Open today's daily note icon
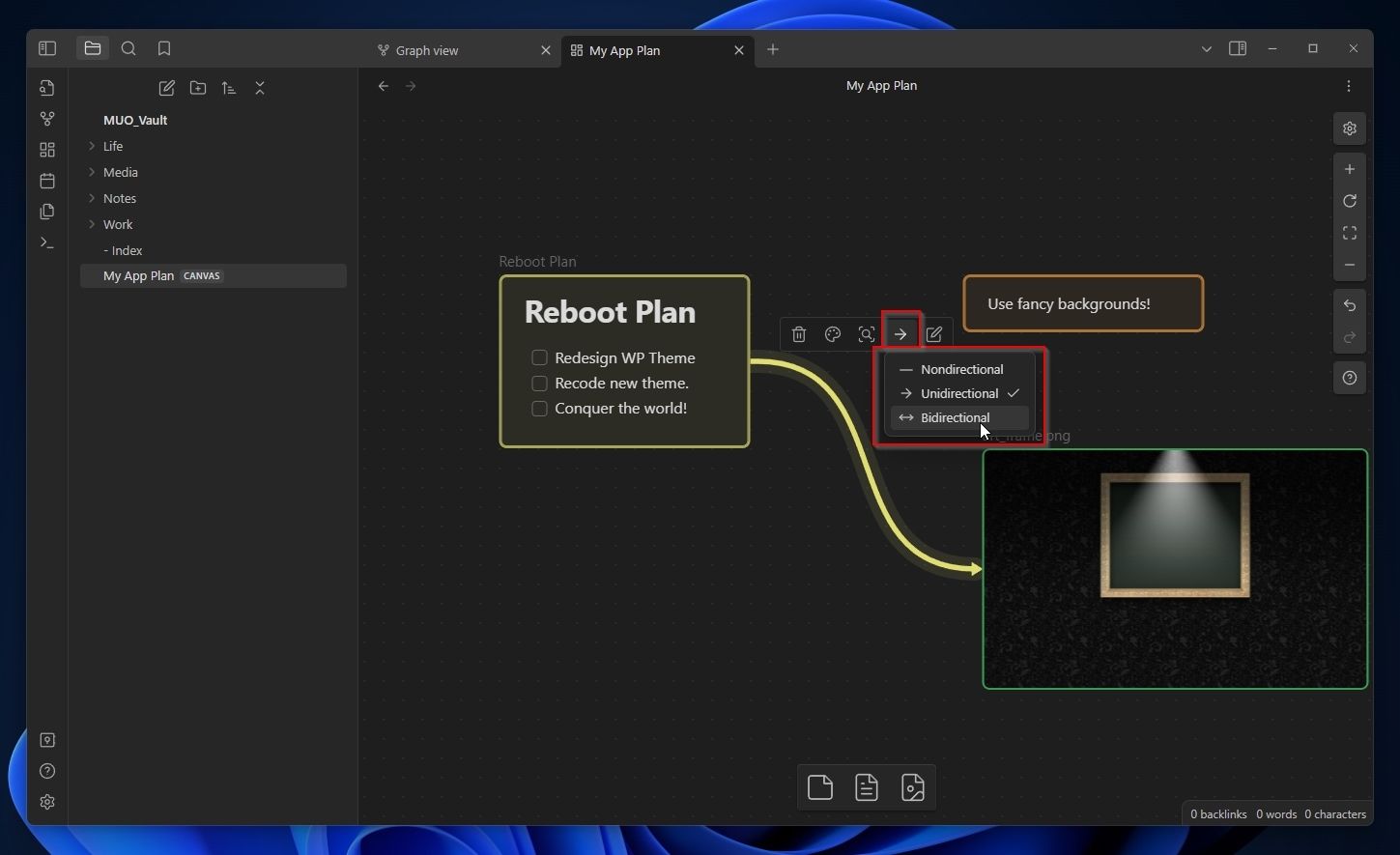Viewport: 1400px width, 855px height. click(47, 181)
